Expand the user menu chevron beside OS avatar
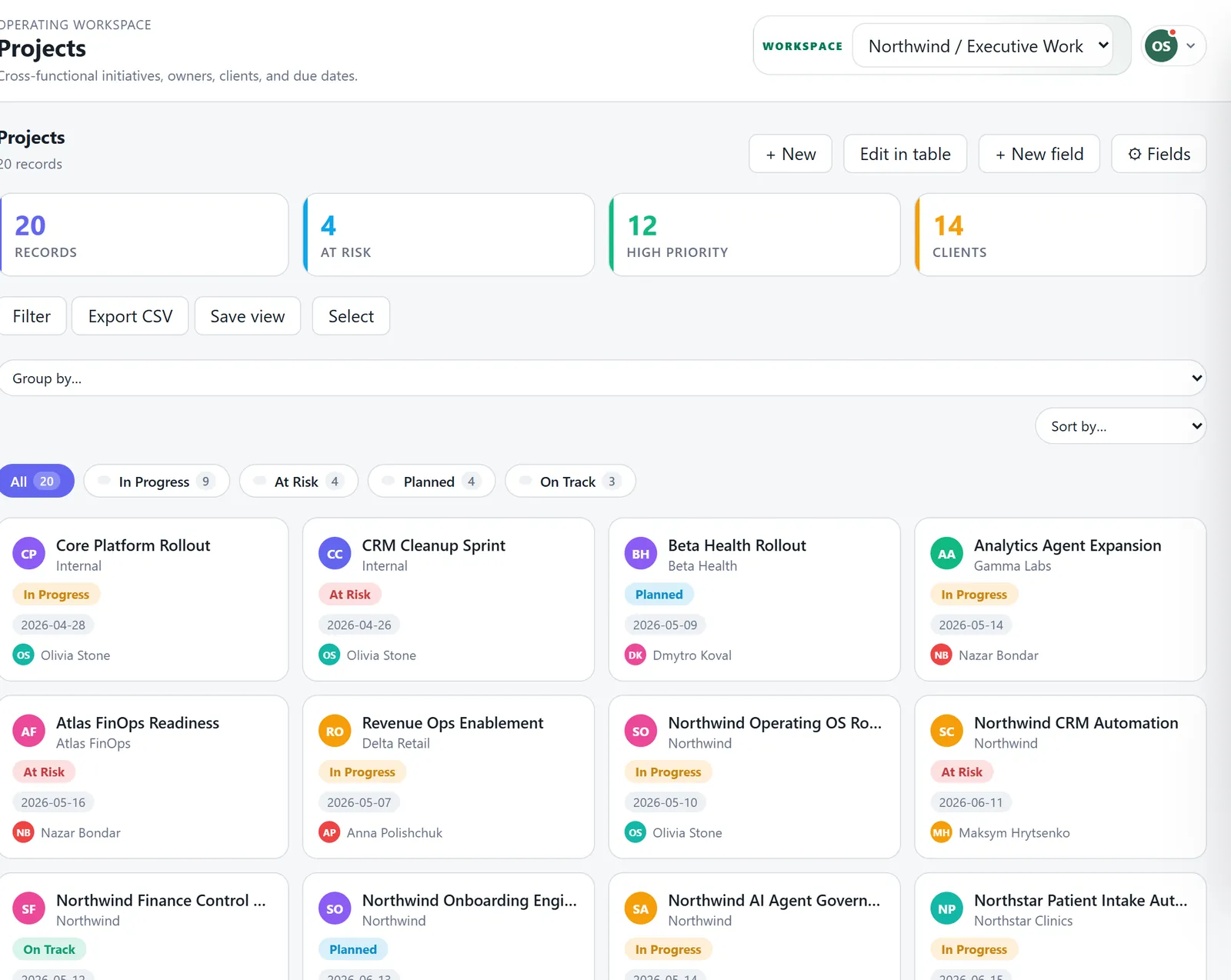 (x=1191, y=46)
